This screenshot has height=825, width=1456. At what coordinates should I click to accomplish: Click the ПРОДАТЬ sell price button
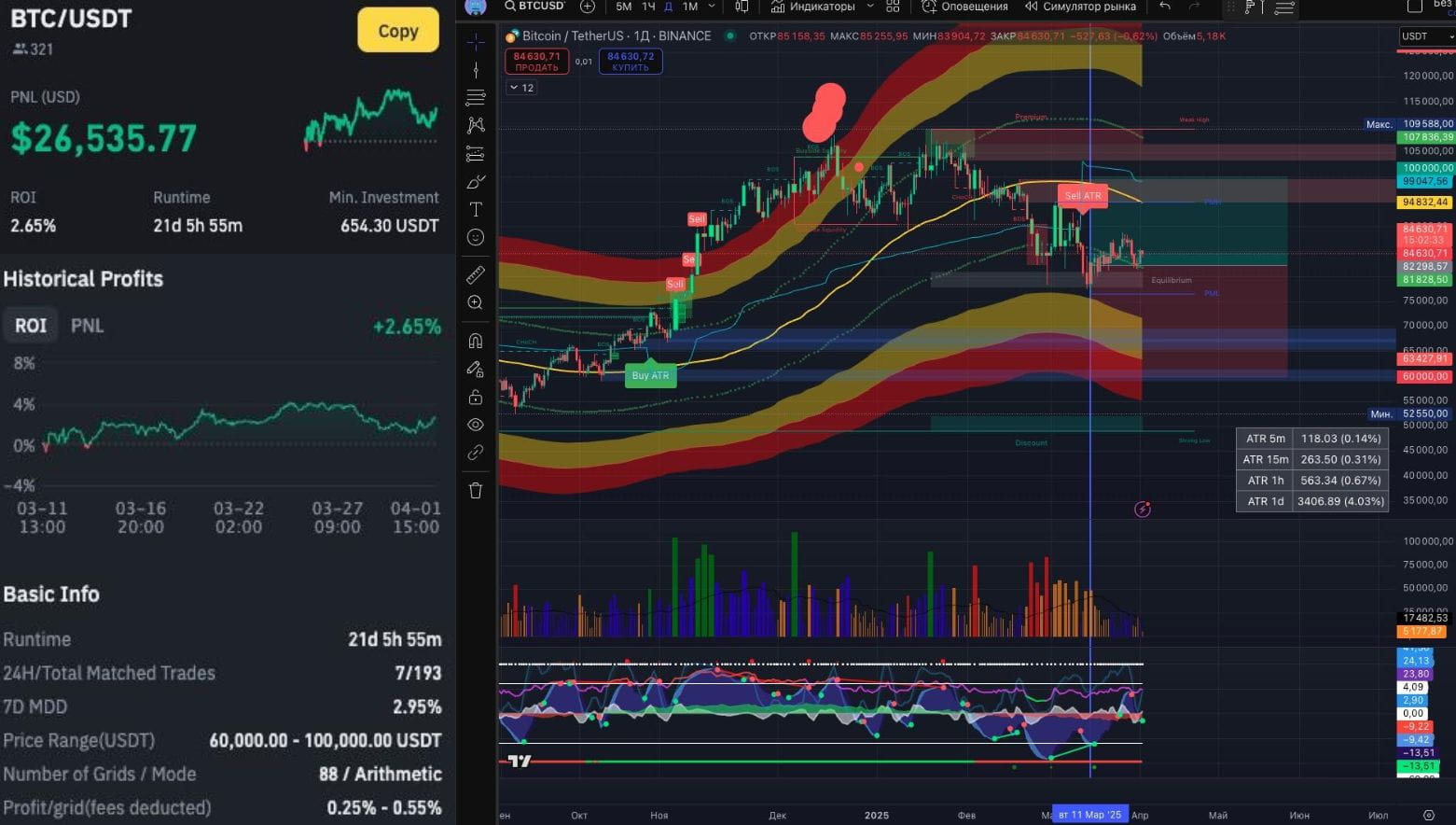click(x=536, y=62)
